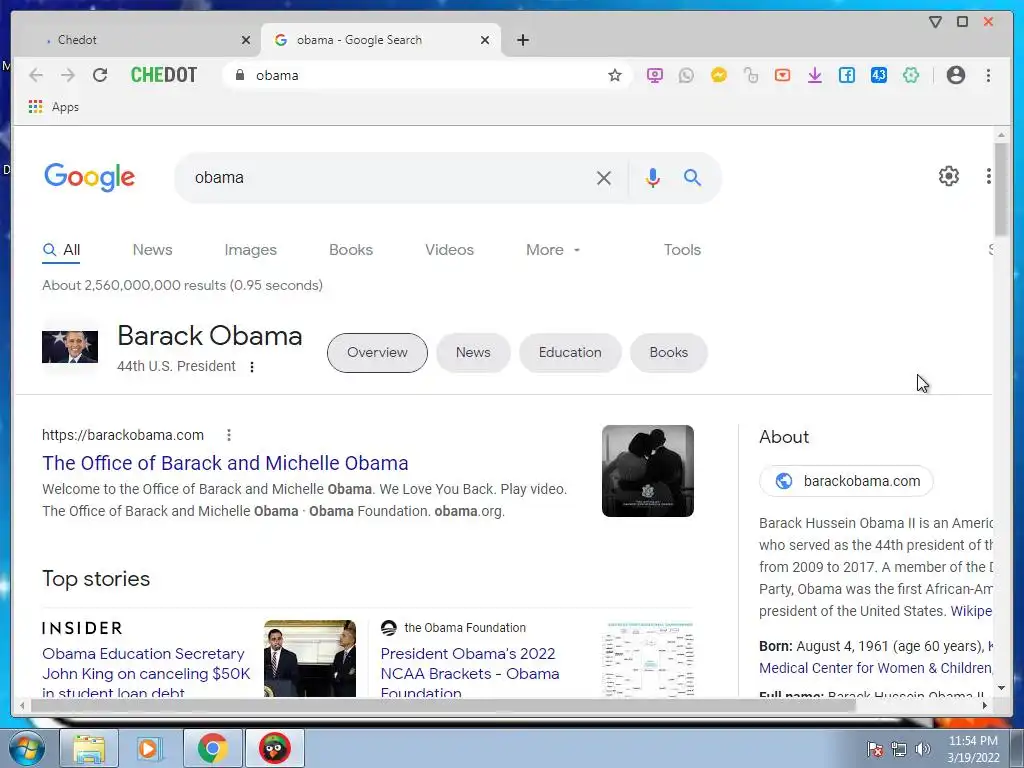Open the green extensions puzzle icon

point(910,75)
